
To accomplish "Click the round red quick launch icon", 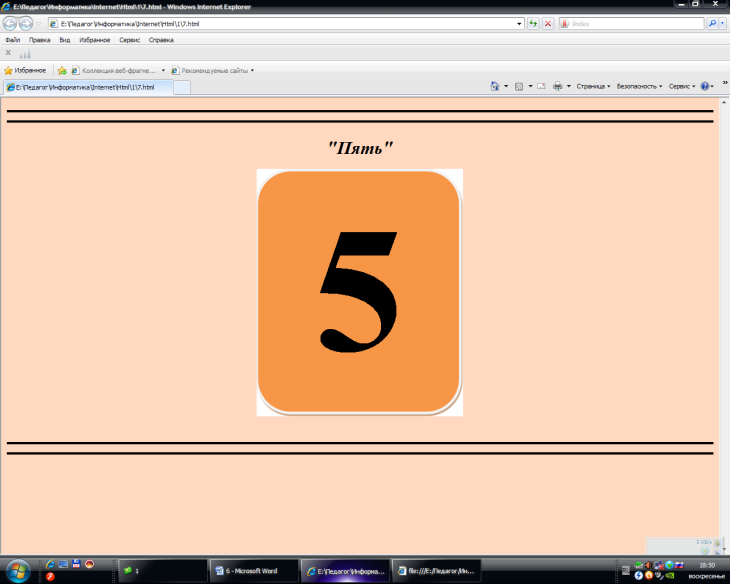I will coord(89,564).
